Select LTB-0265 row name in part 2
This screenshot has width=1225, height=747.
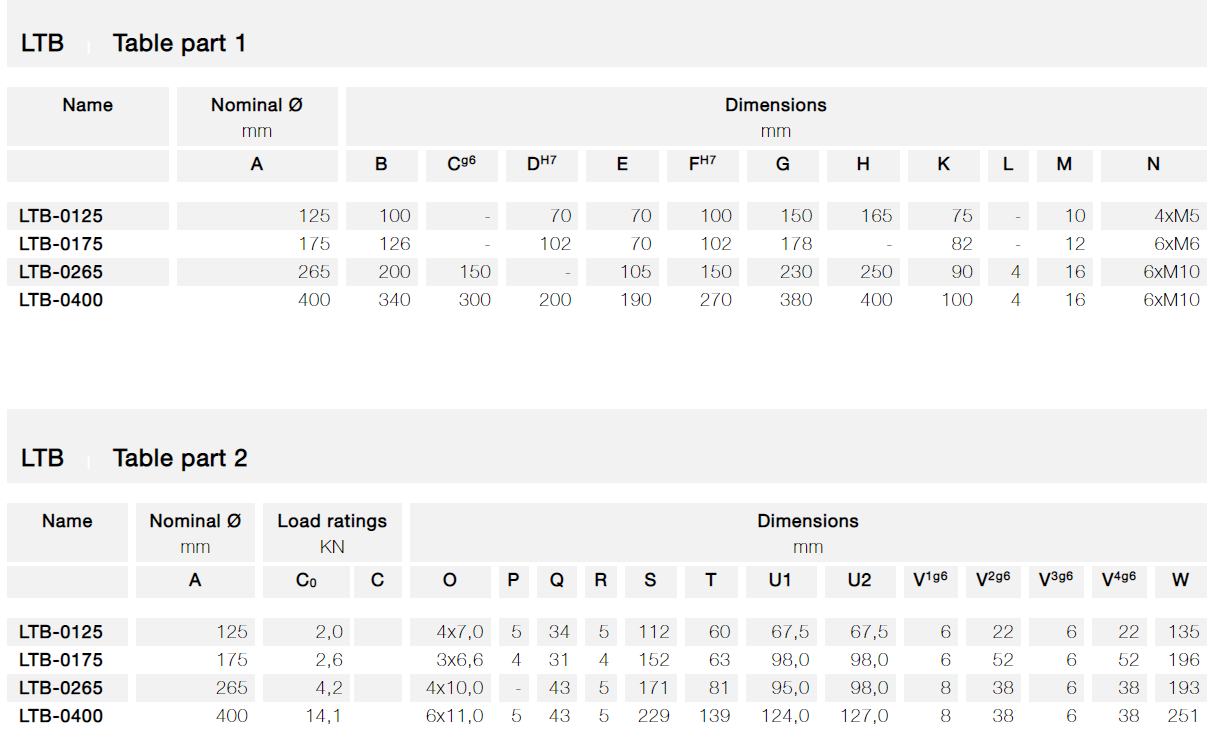click(x=61, y=688)
